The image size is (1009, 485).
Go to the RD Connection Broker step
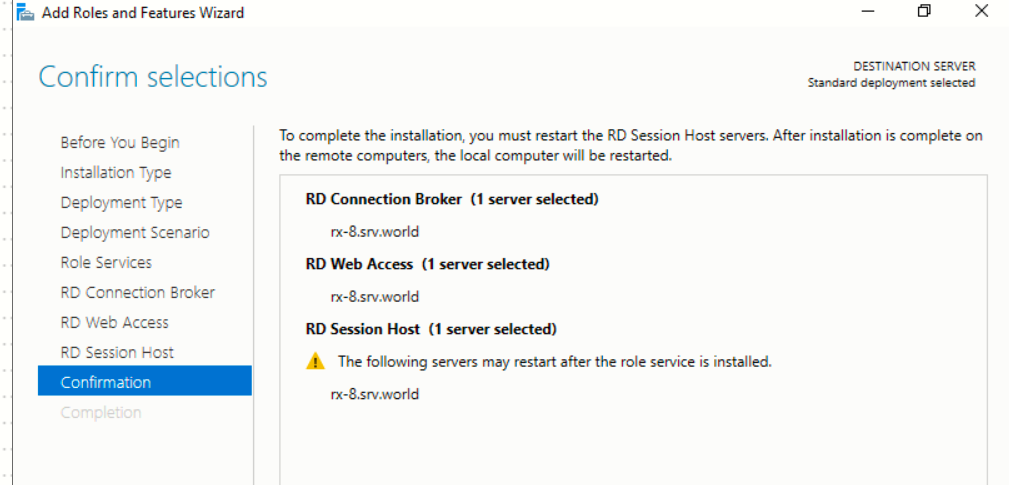[137, 293]
